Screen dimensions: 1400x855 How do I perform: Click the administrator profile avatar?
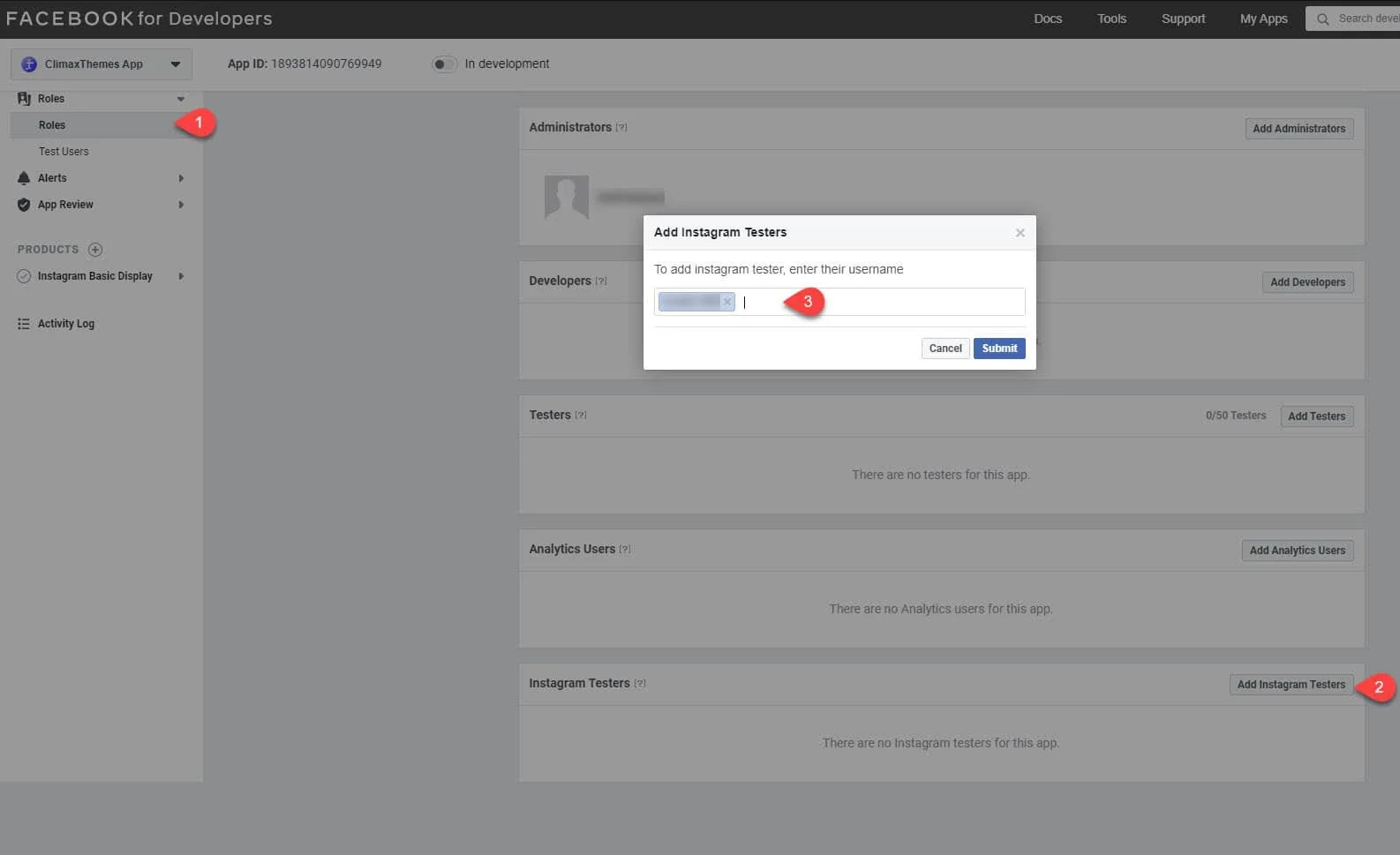point(567,197)
